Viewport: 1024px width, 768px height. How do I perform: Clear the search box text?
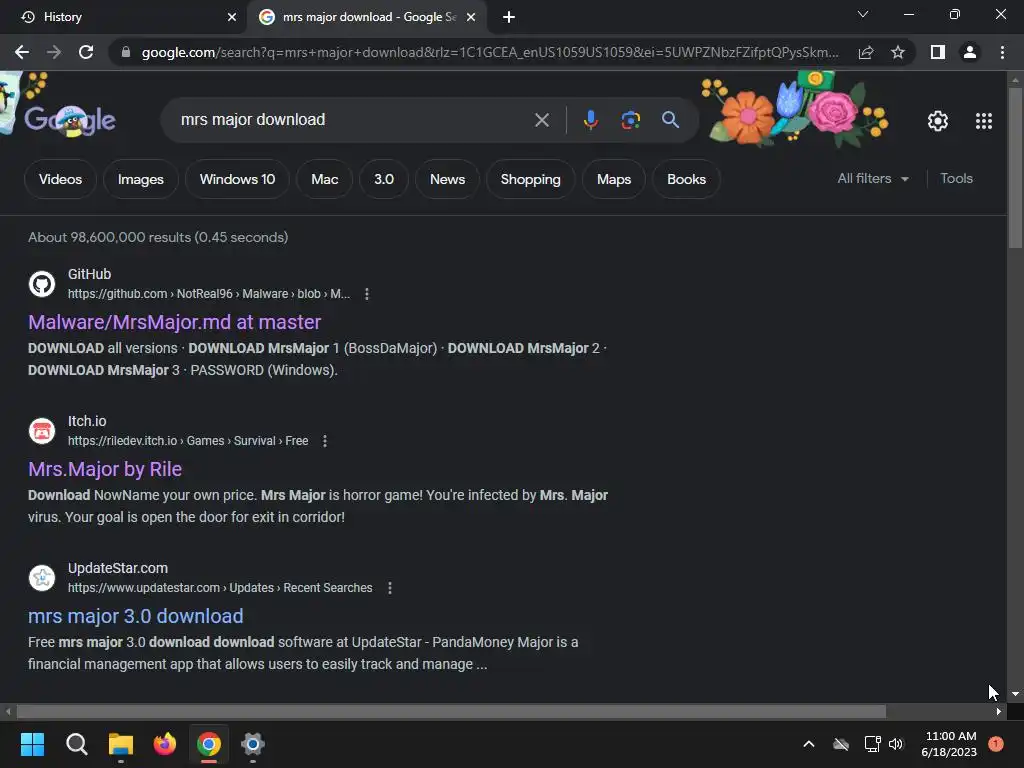541,120
